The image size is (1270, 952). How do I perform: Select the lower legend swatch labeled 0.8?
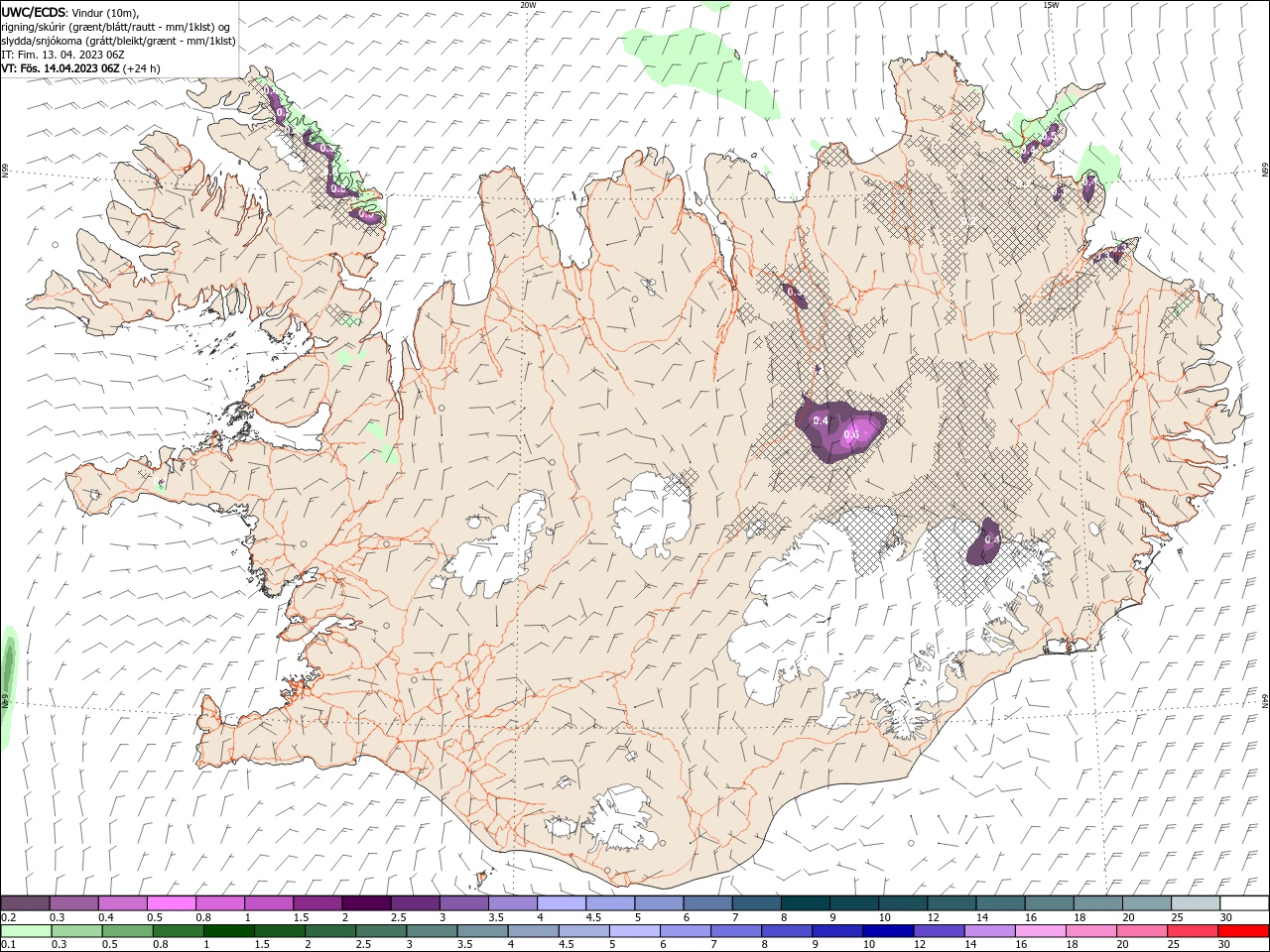point(178,931)
